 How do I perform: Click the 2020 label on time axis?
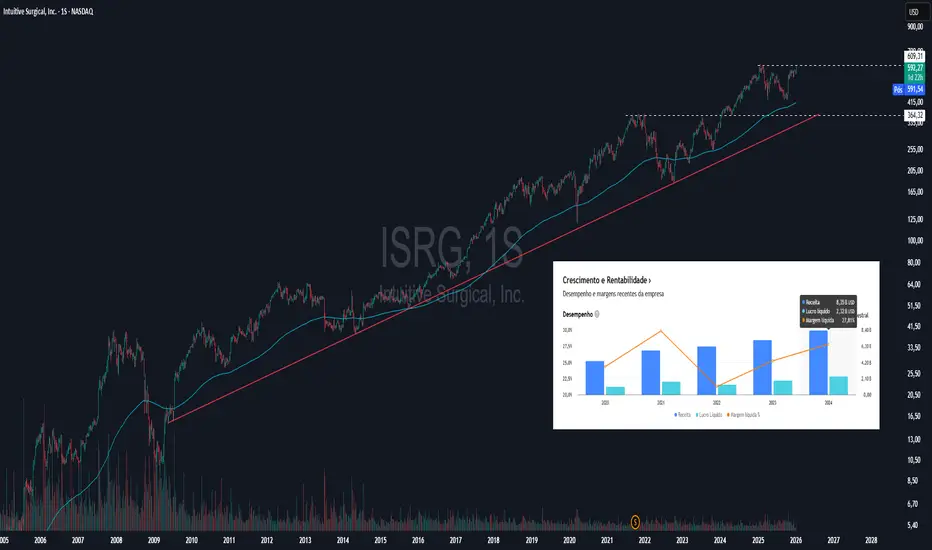(x=569, y=540)
